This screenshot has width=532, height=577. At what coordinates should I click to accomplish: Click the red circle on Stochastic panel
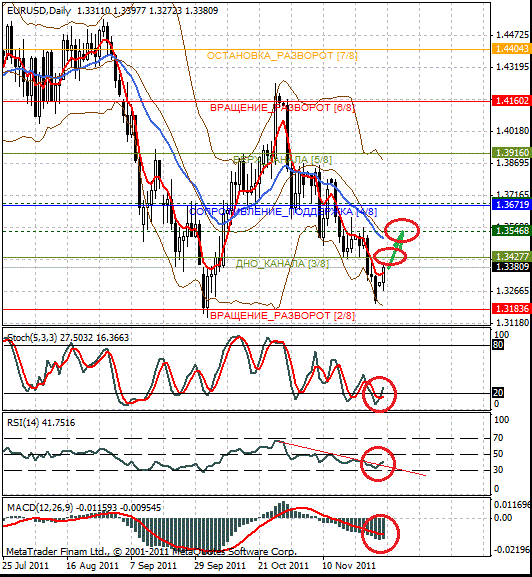coord(379,394)
